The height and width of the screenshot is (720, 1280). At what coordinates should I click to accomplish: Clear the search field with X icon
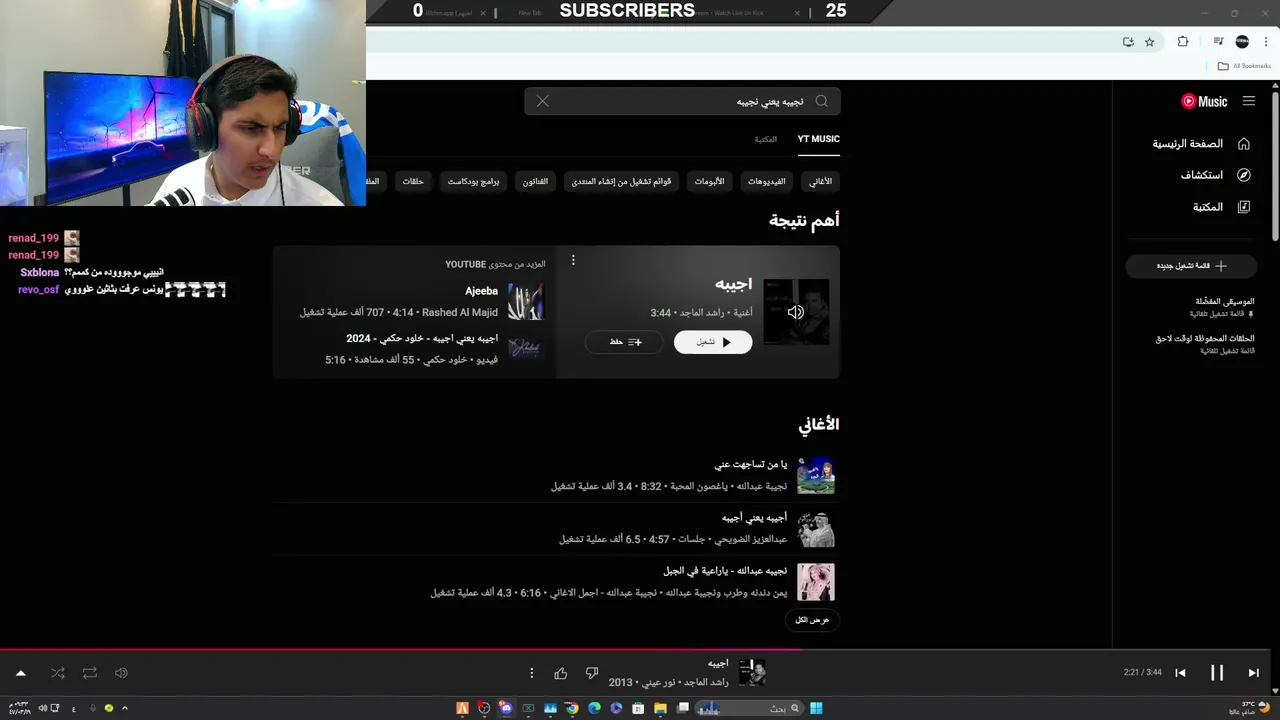point(542,101)
